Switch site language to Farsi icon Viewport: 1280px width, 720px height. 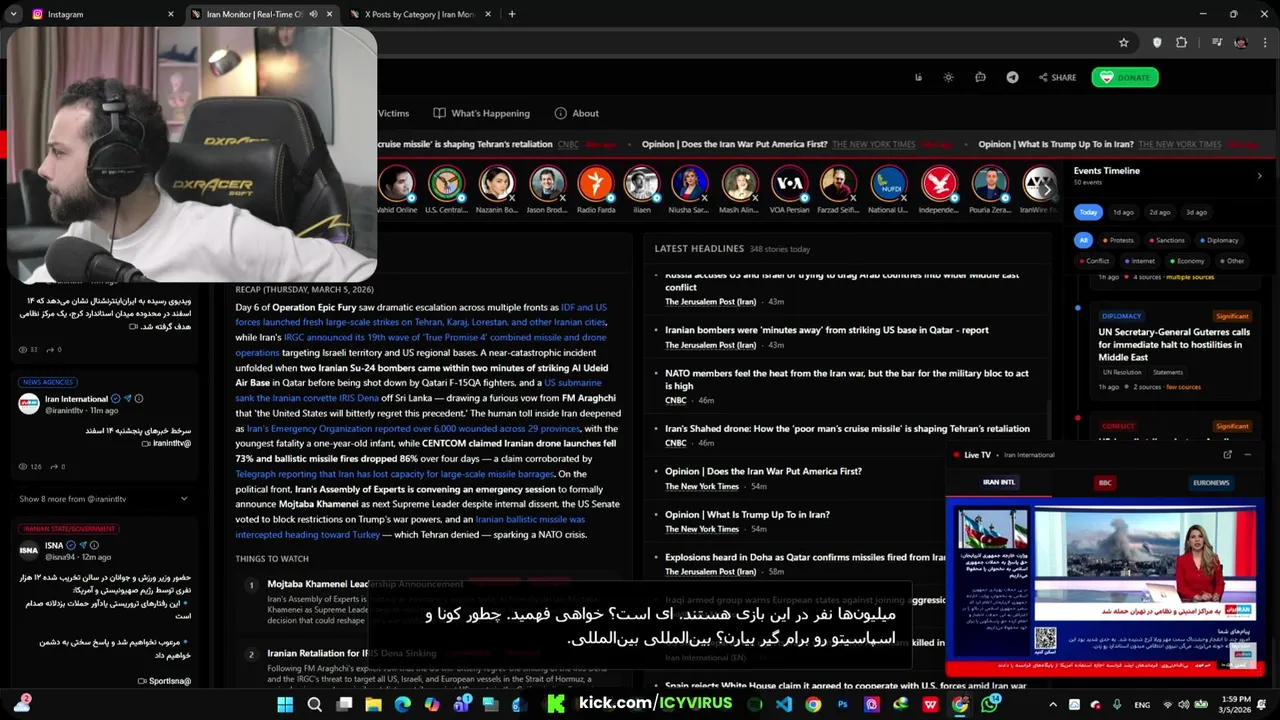pyautogui.click(x=918, y=77)
